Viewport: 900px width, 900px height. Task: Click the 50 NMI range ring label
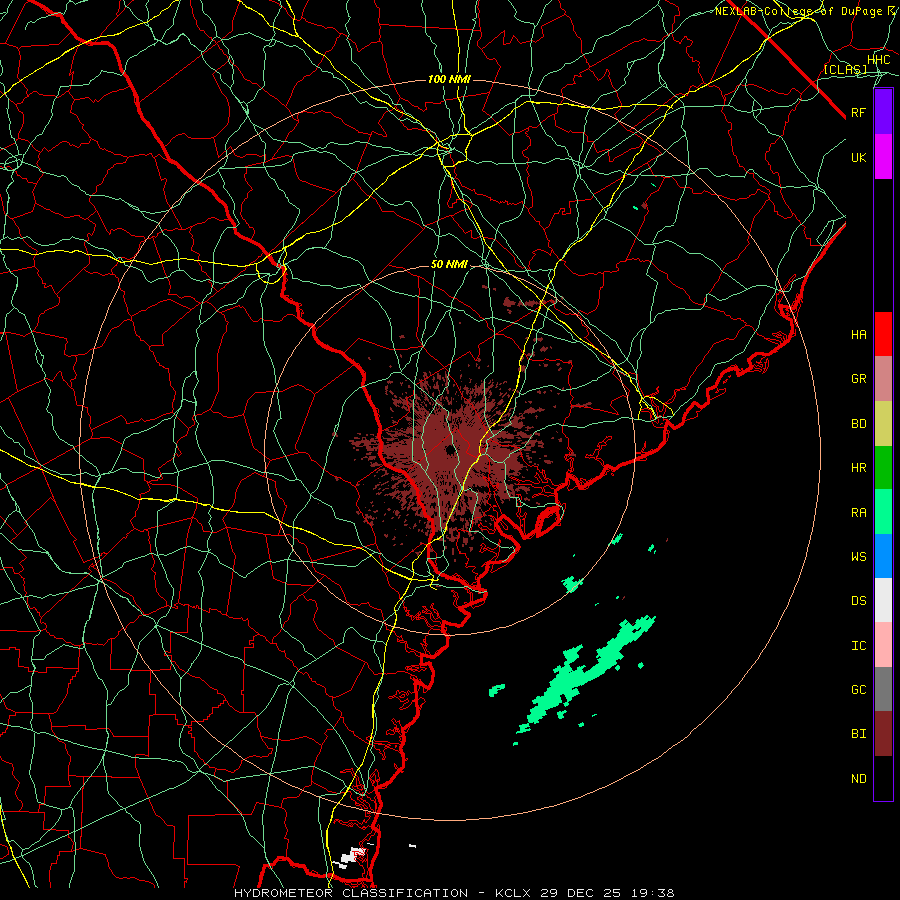(x=449, y=264)
